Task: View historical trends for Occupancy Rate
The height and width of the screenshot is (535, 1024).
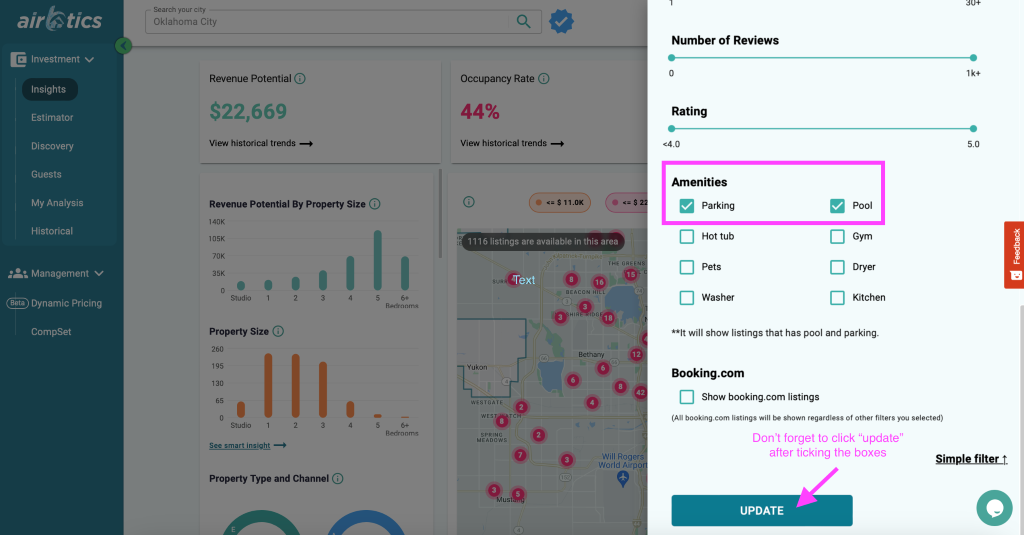Action: (512, 143)
